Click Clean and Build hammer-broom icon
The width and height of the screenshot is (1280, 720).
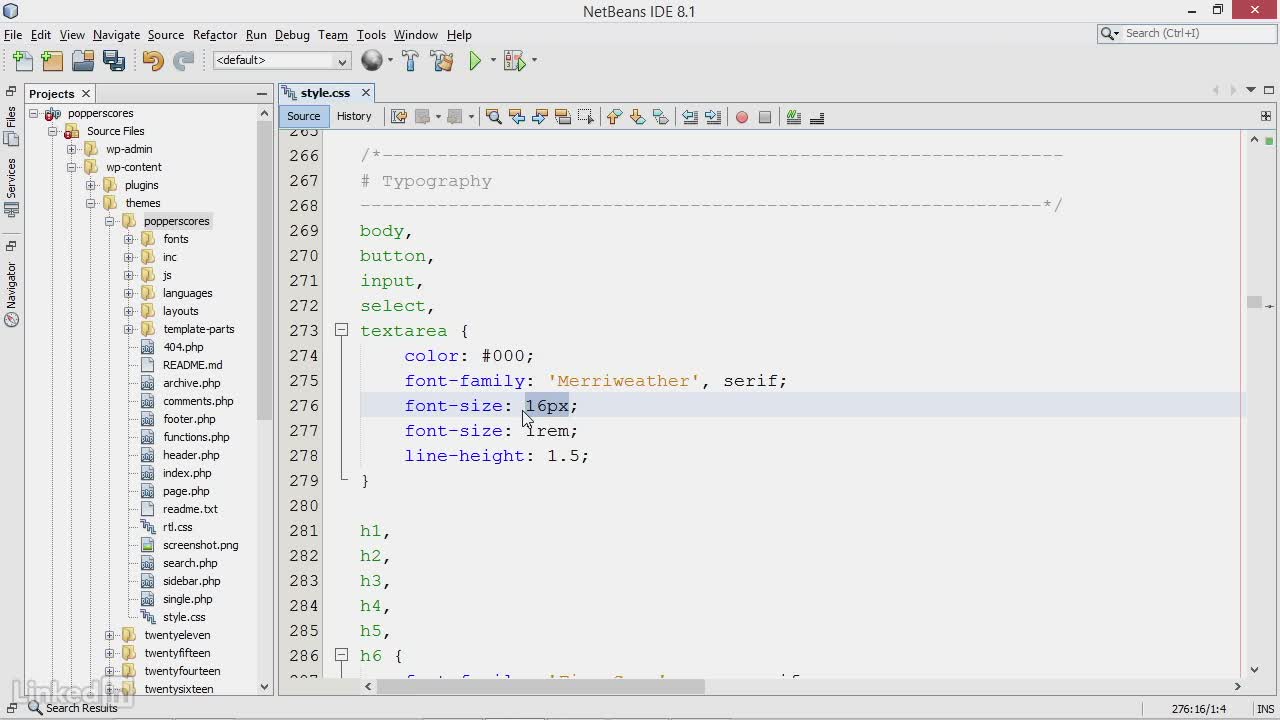[x=442, y=61]
